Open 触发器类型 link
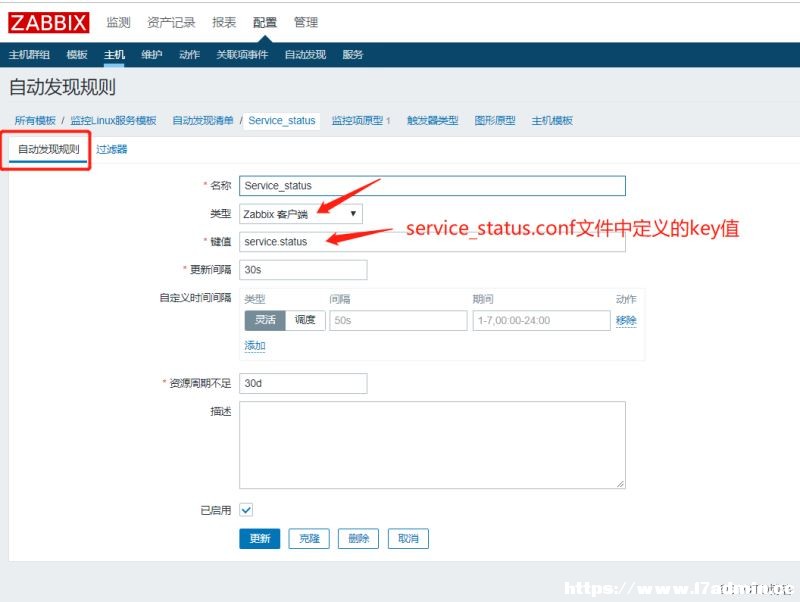Screen dimensions: 800x602 [x=433, y=120]
